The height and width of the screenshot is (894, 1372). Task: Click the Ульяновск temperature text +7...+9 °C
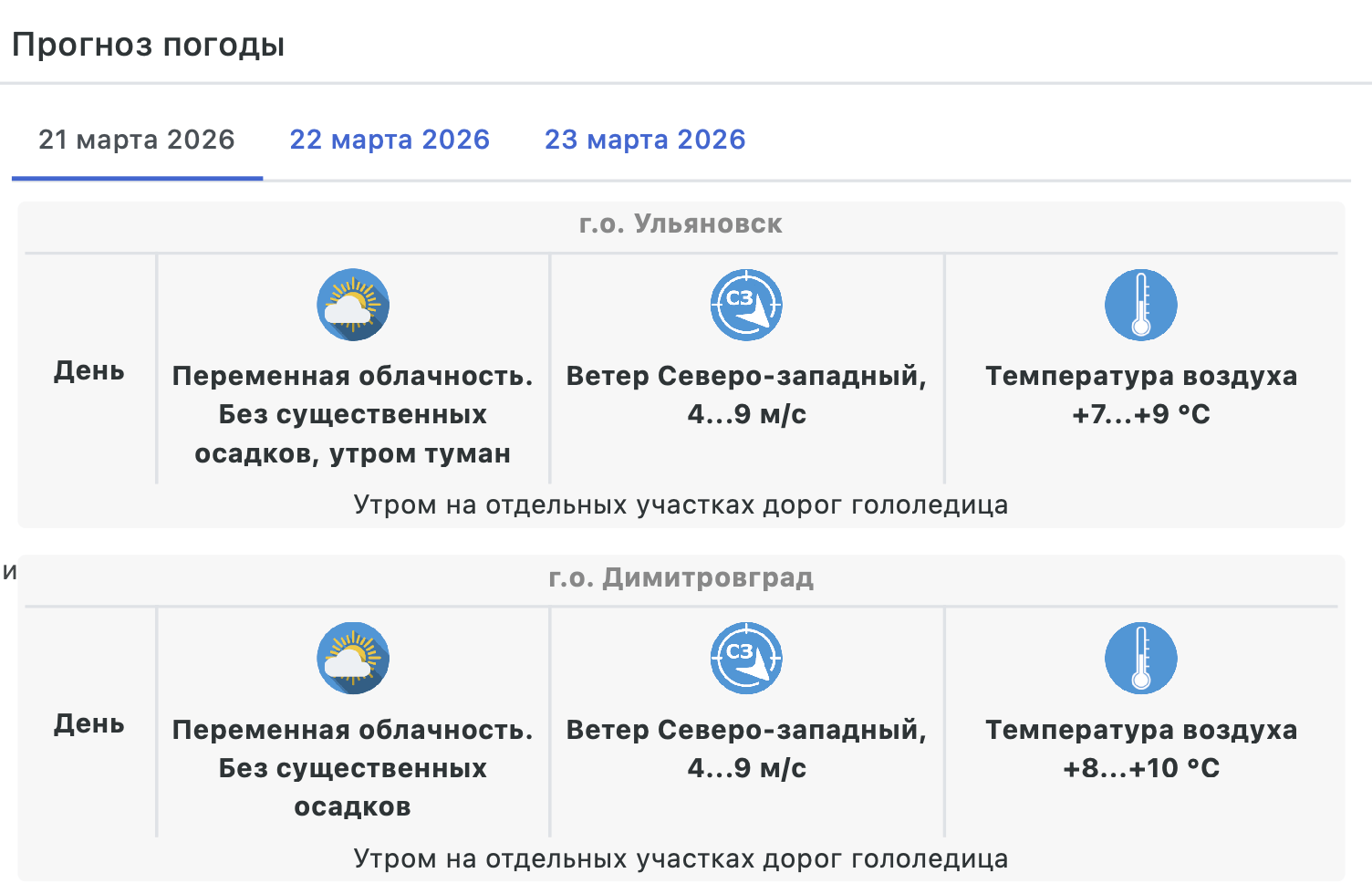[x=1140, y=414]
